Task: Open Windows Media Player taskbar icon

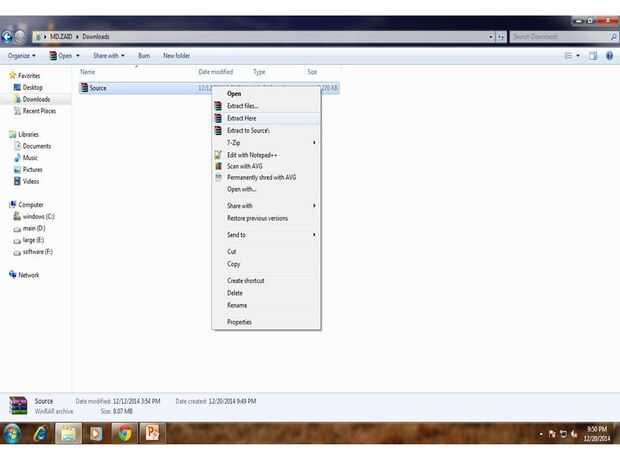Action: pos(95,434)
